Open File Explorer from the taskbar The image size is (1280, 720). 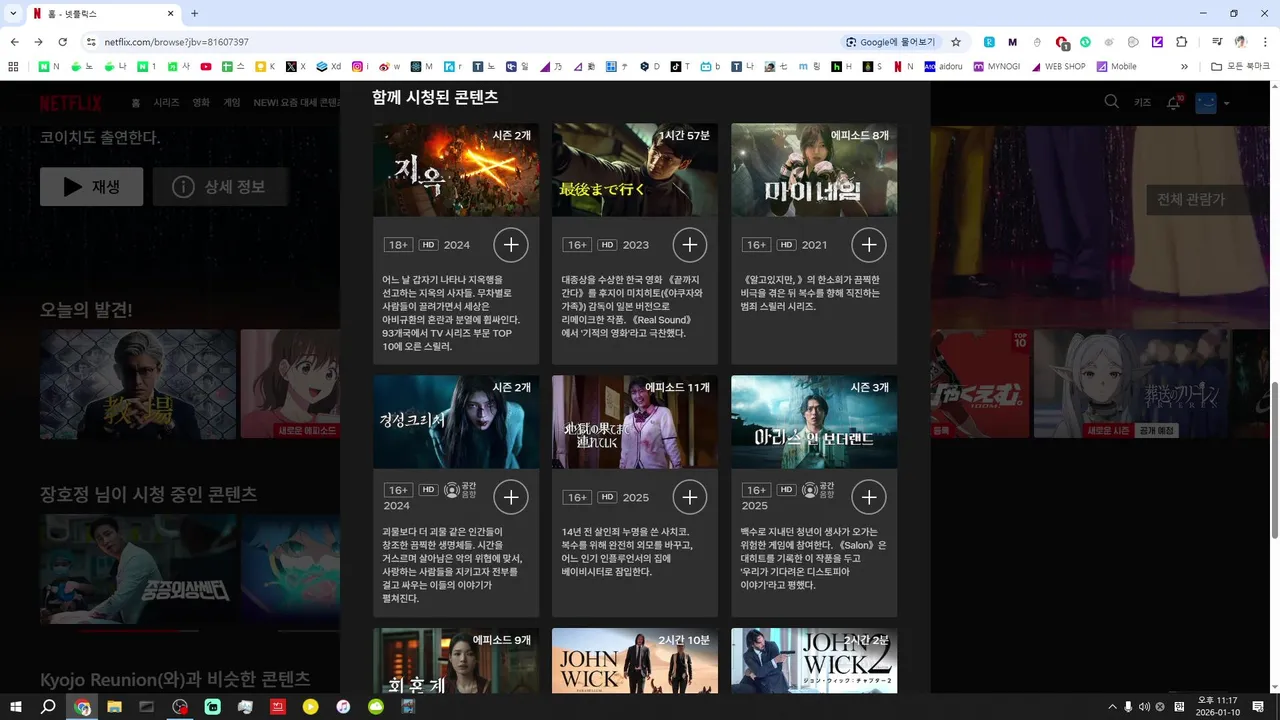(115, 707)
